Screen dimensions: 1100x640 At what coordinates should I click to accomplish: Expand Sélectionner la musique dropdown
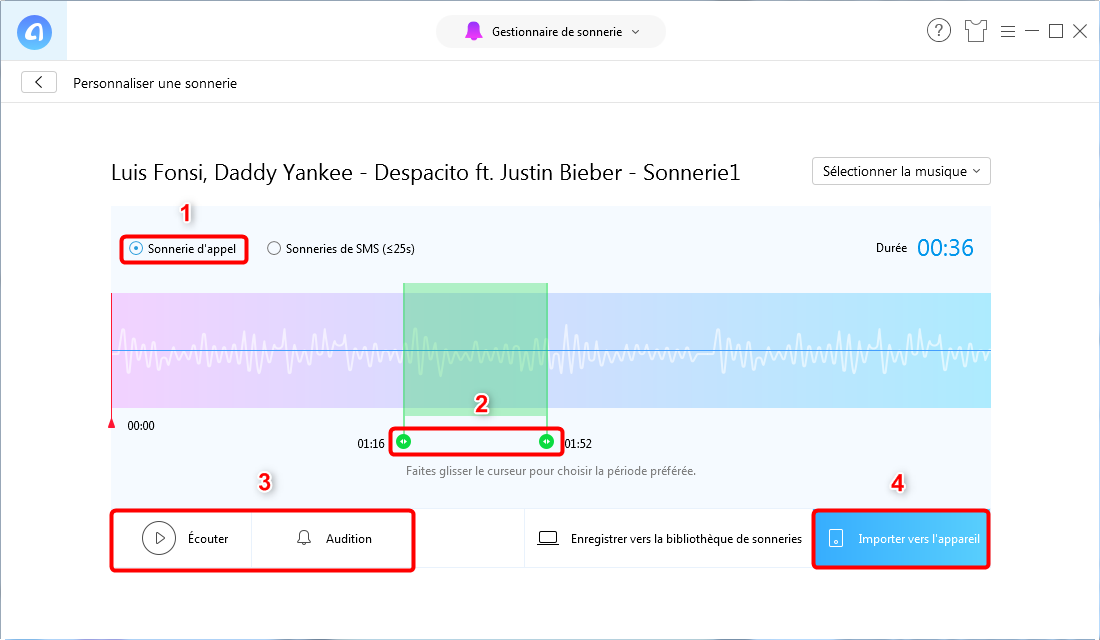pyautogui.click(x=901, y=171)
